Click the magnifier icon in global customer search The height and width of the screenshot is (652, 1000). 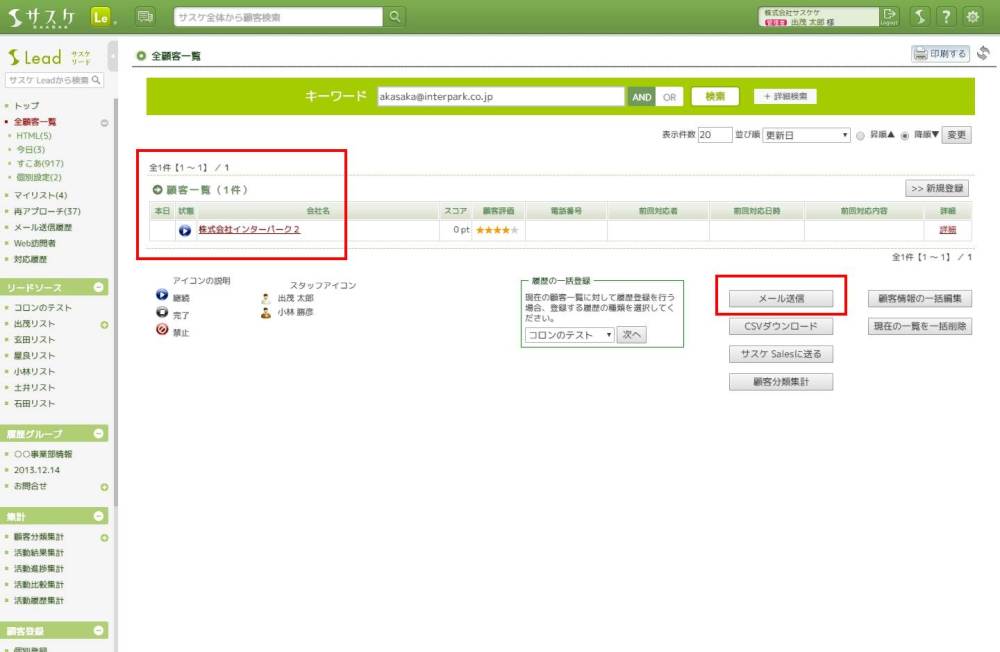pyautogui.click(x=396, y=17)
